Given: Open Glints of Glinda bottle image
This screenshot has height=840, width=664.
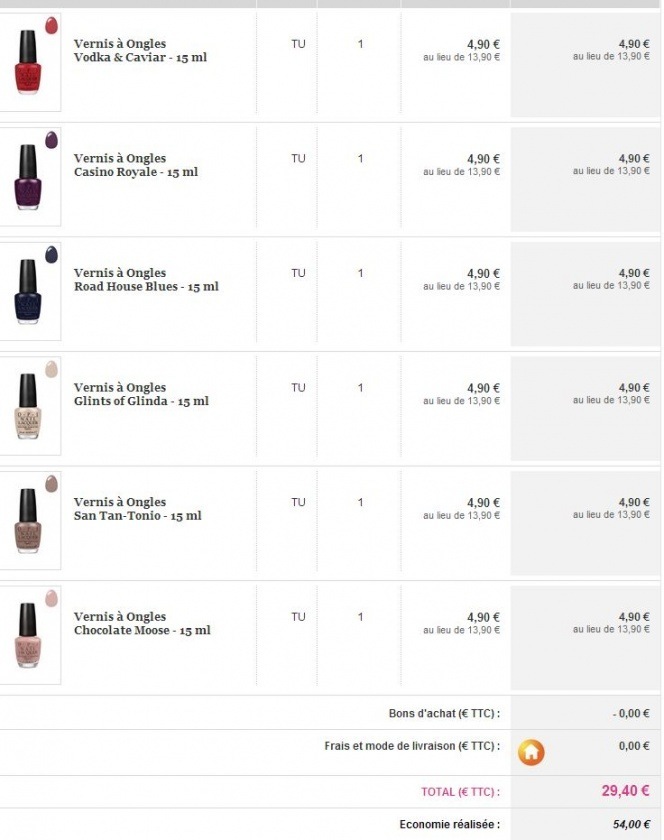Looking at the screenshot, I should (x=28, y=407).
